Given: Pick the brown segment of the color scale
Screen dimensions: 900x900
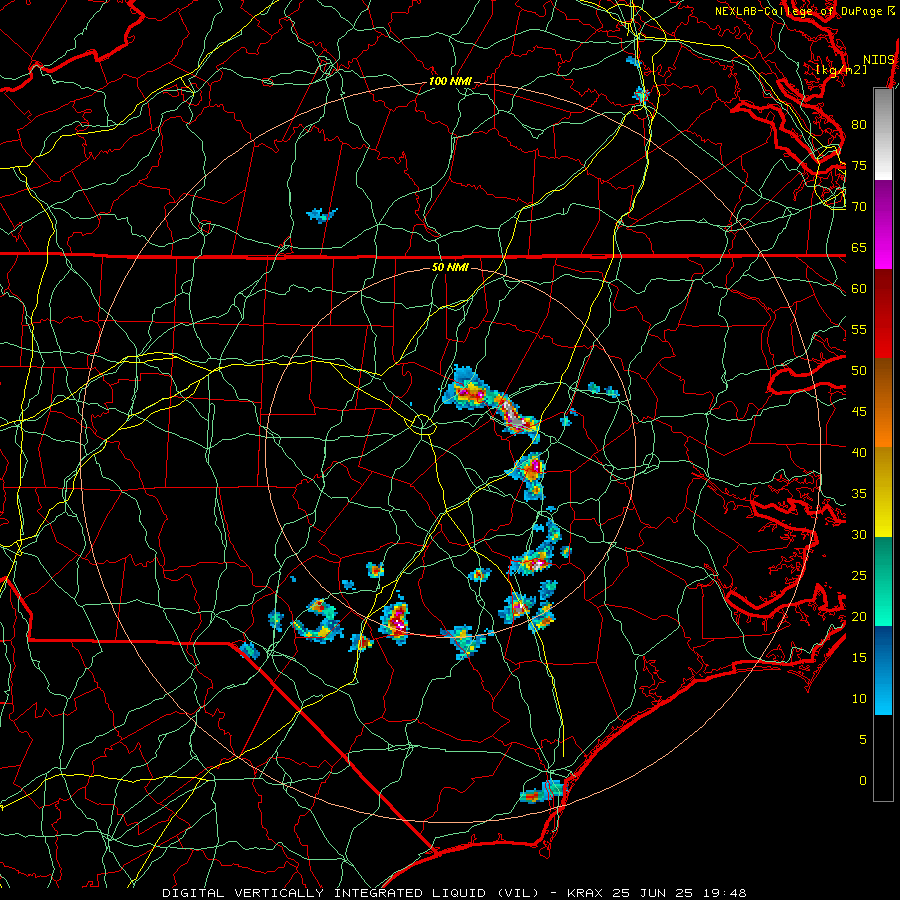Looking at the screenshot, I should coord(883,381).
